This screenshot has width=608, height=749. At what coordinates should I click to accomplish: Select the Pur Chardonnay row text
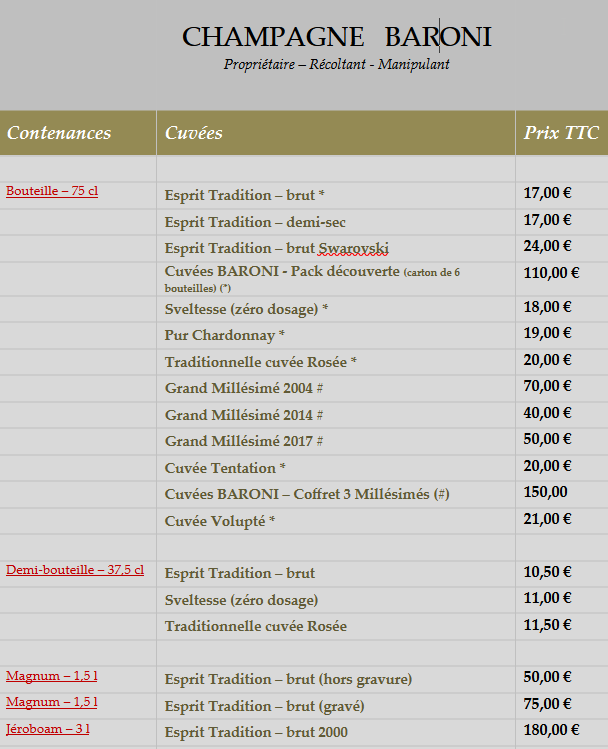225,335
